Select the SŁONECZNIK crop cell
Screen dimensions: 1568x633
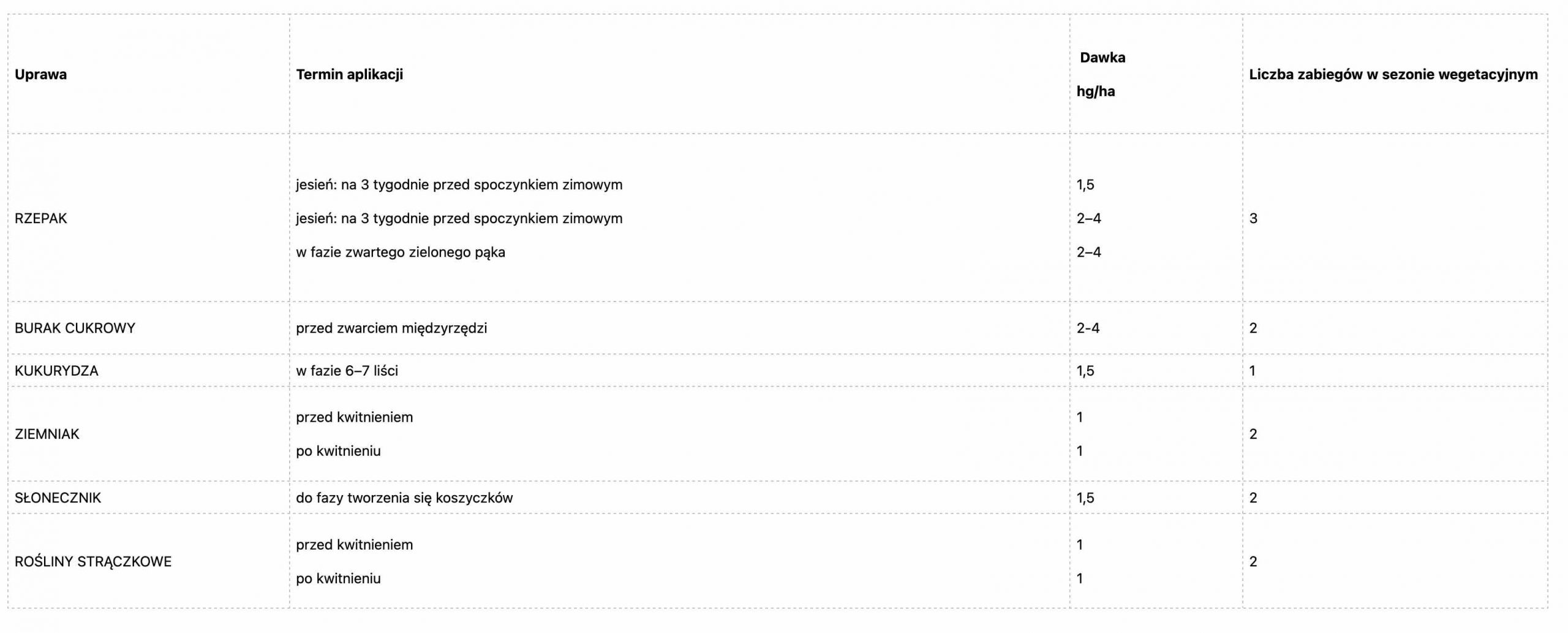(x=58, y=498)
